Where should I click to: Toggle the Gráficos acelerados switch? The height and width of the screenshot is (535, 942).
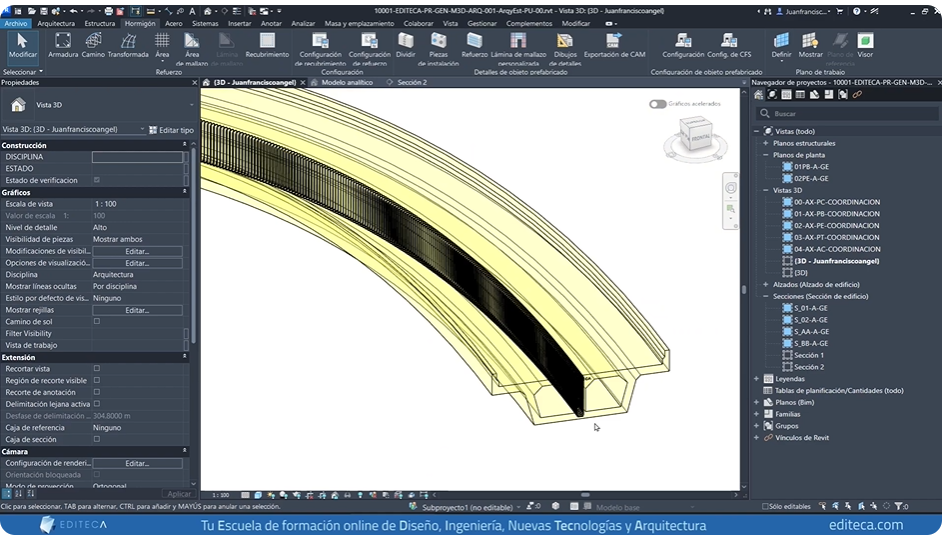657,104
